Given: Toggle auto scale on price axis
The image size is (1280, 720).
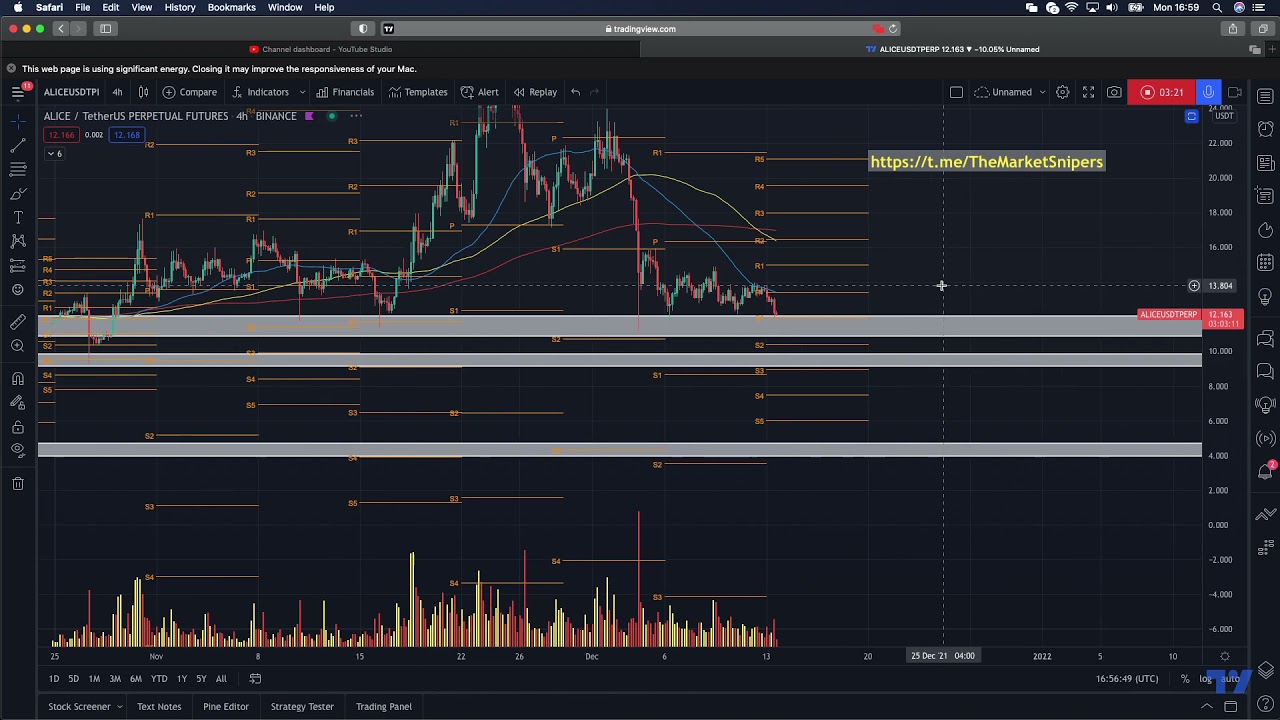Looking at the screenshot, I should click(x=1231, y=678).
